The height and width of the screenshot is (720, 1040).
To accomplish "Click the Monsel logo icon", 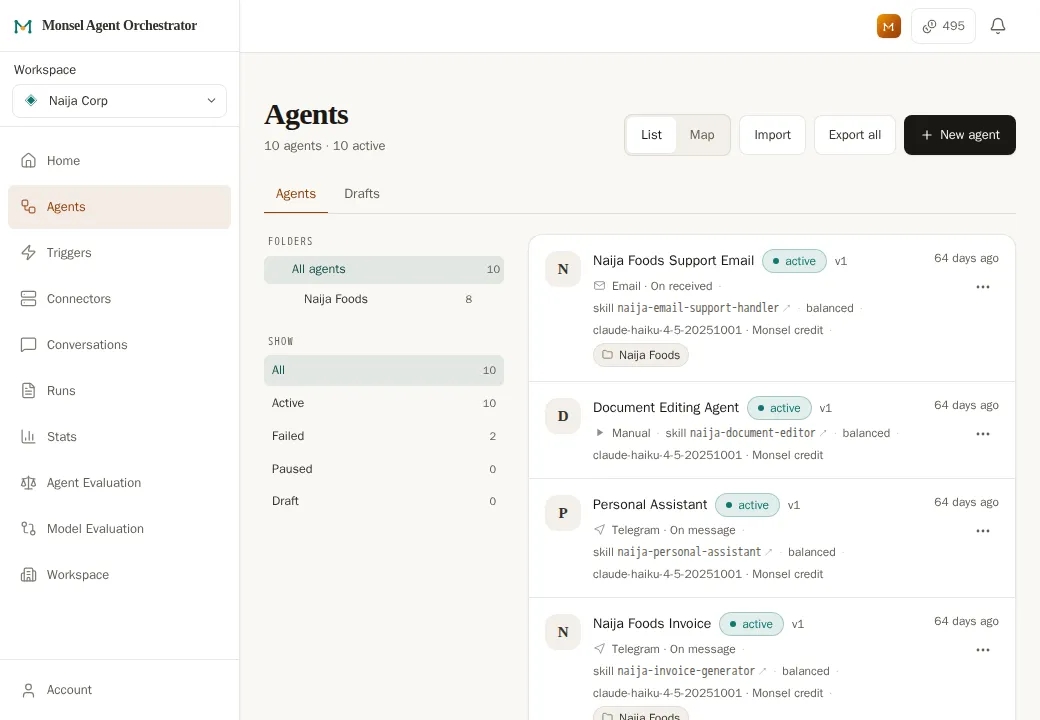I will [23, 26].
